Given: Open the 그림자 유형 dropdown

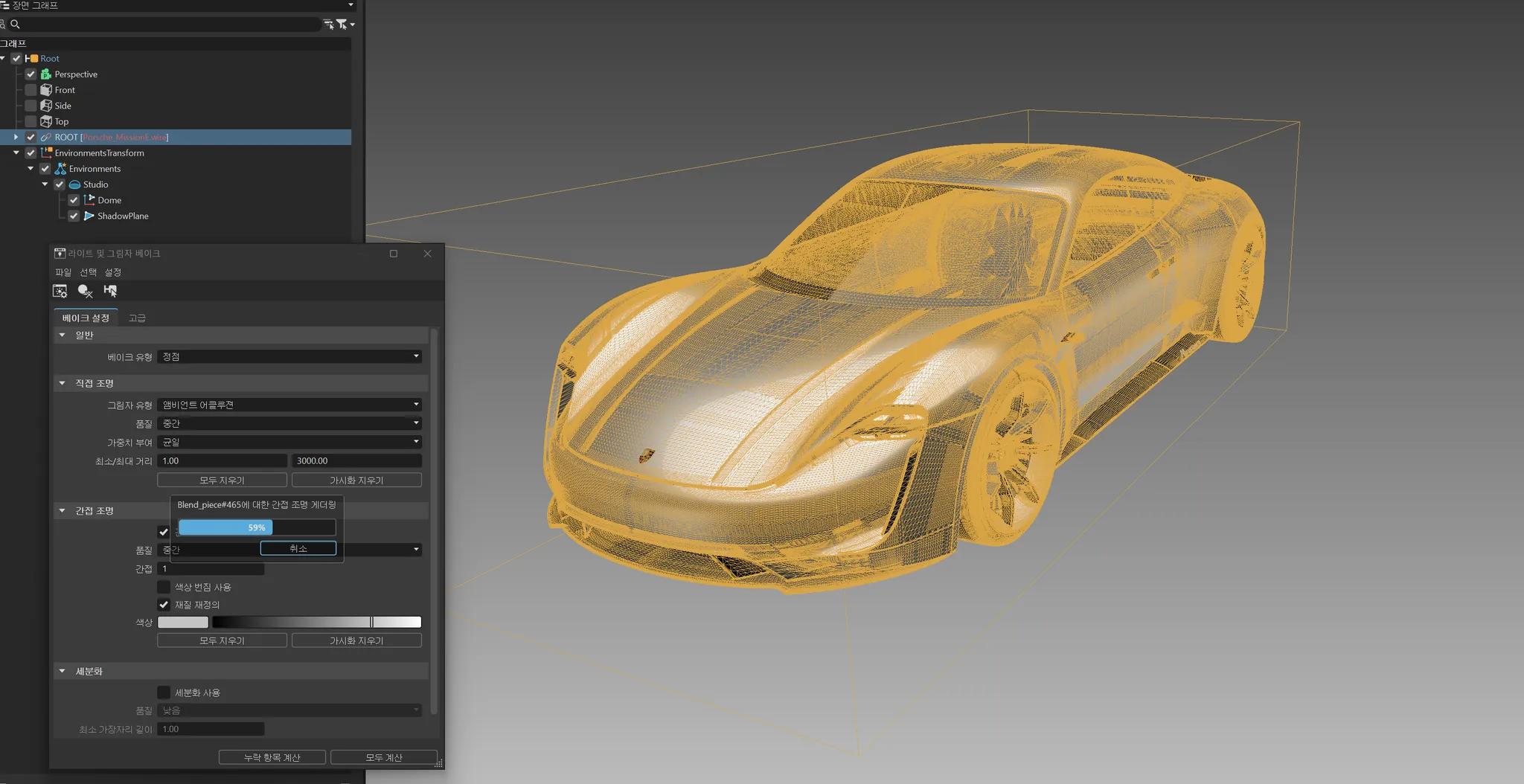Looking at the screenshot, I should click(289, 405).
